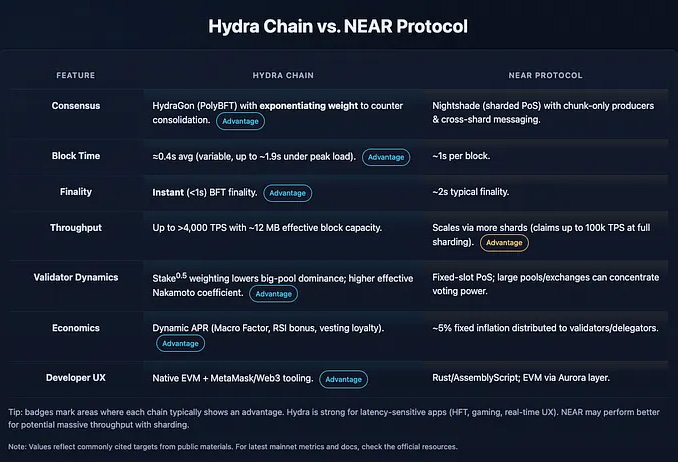Click the Validator Dynamics row label

point(76,279)
